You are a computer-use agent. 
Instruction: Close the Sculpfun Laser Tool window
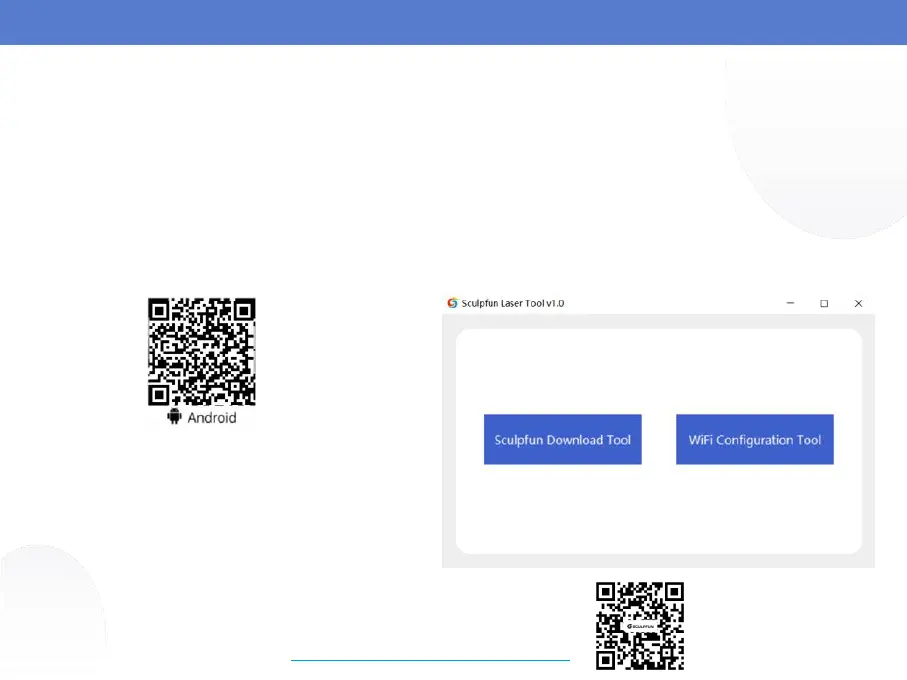coord(858,303)
